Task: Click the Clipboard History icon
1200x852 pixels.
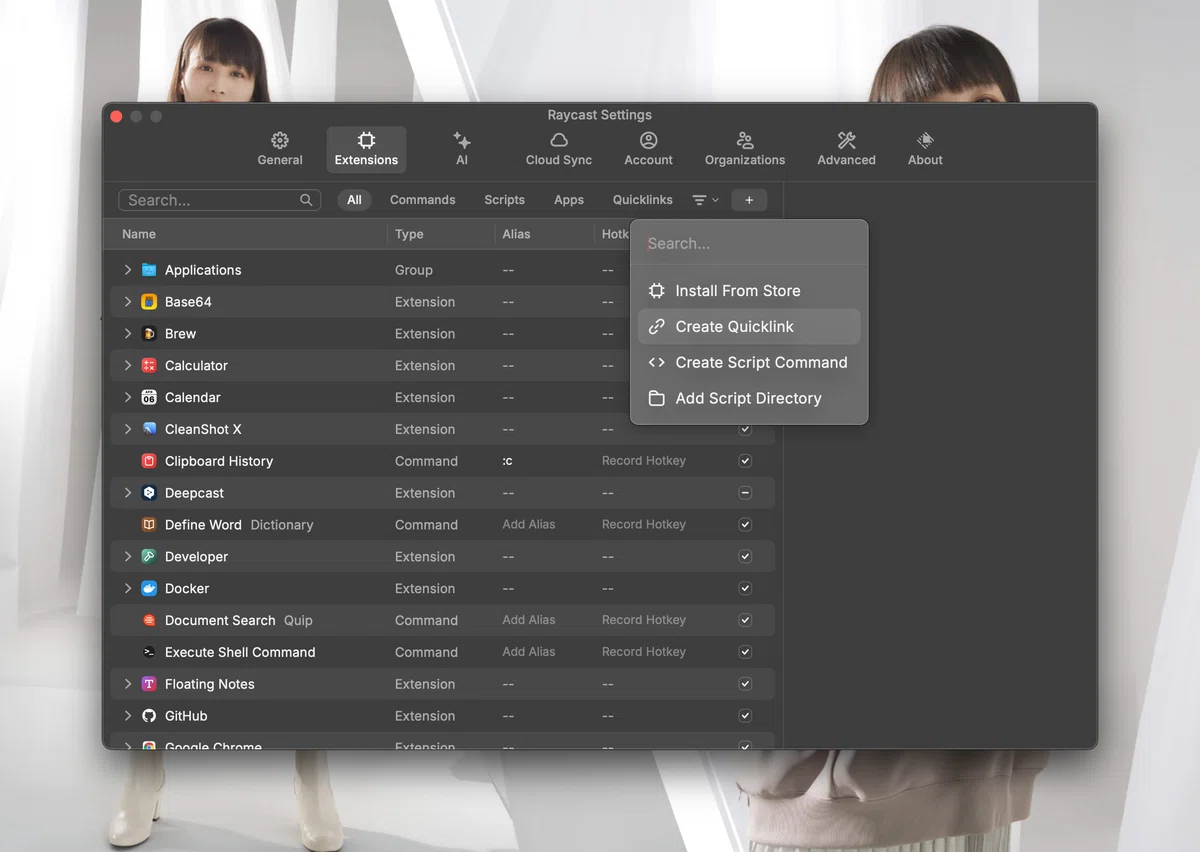Action: 149,461
